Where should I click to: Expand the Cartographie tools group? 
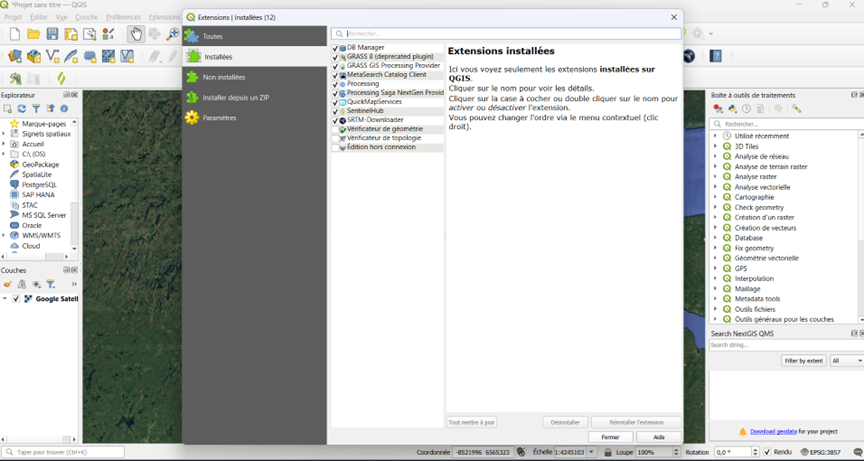[716, 198]
